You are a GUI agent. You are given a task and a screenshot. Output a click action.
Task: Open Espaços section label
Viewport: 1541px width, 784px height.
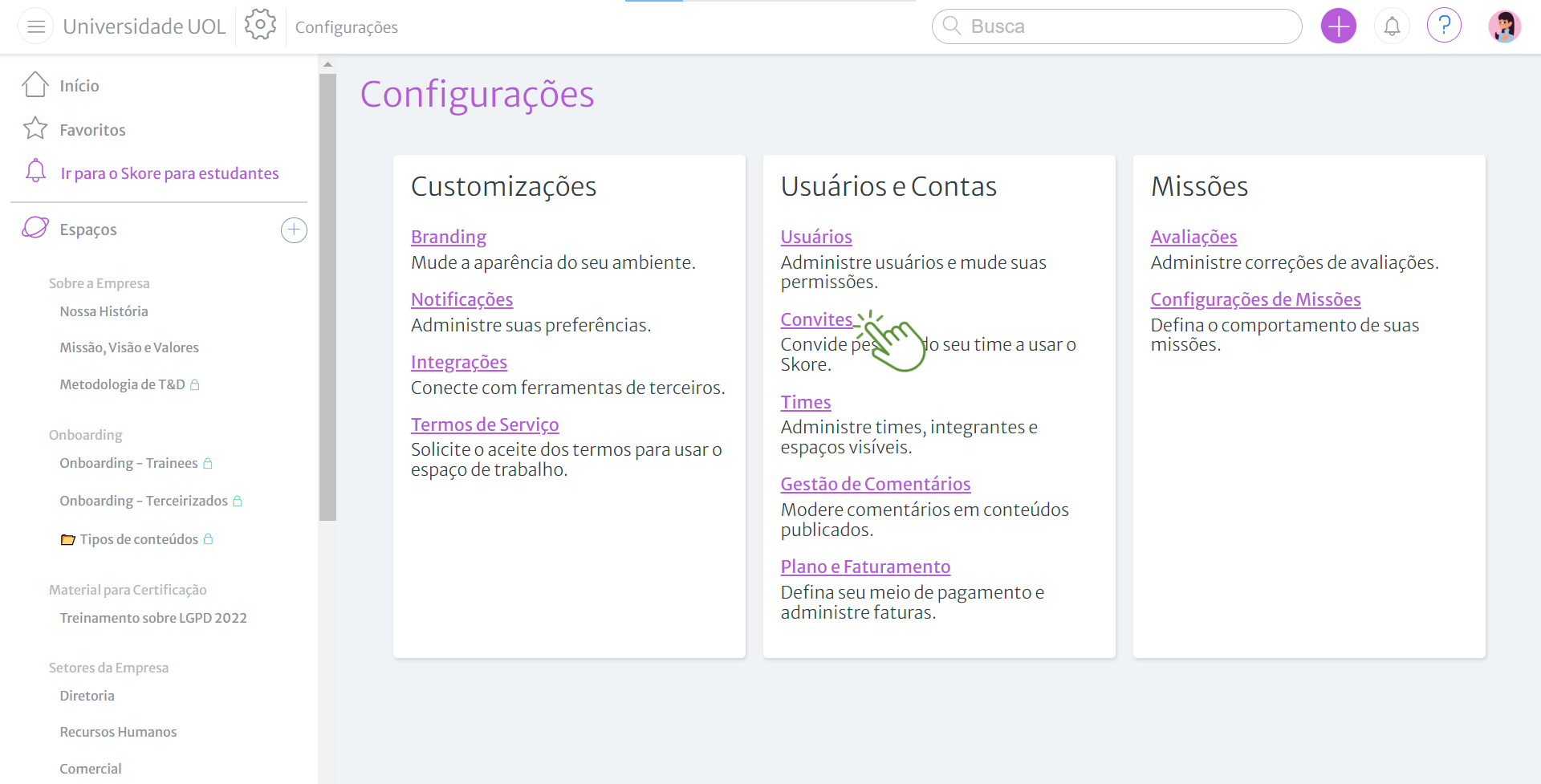88,230
